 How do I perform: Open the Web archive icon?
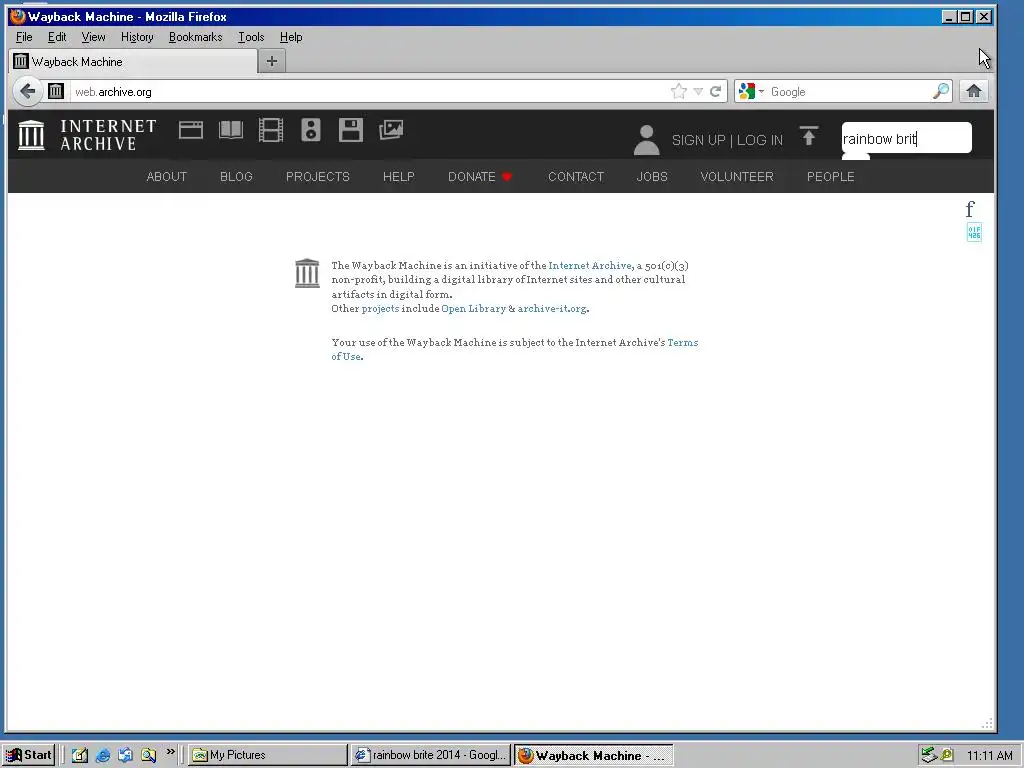191,130
